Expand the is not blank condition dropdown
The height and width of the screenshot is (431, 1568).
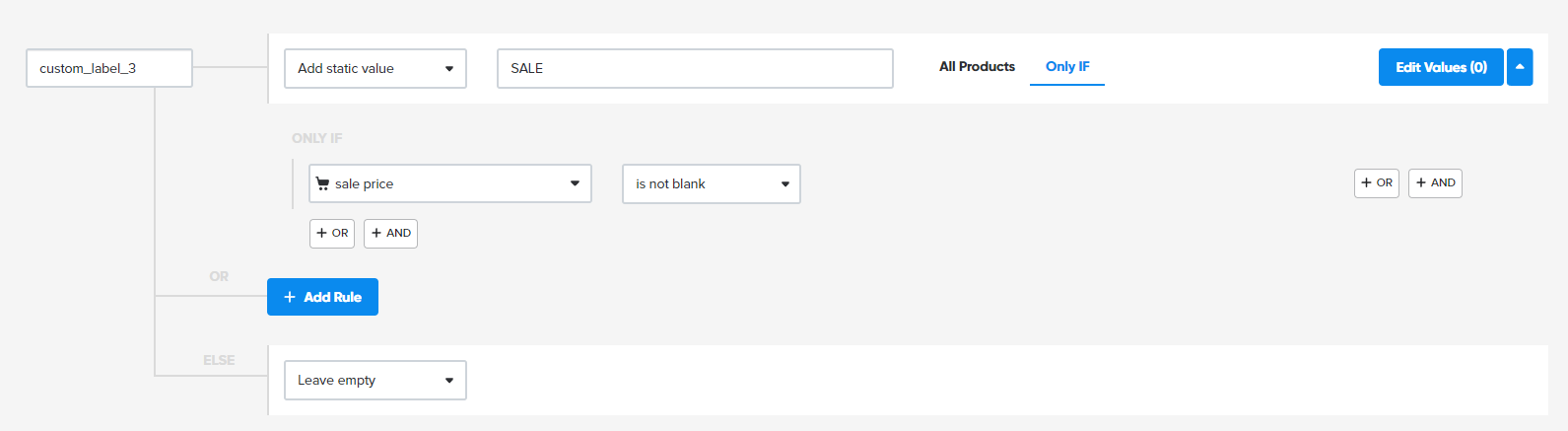[x=711, y=183]
